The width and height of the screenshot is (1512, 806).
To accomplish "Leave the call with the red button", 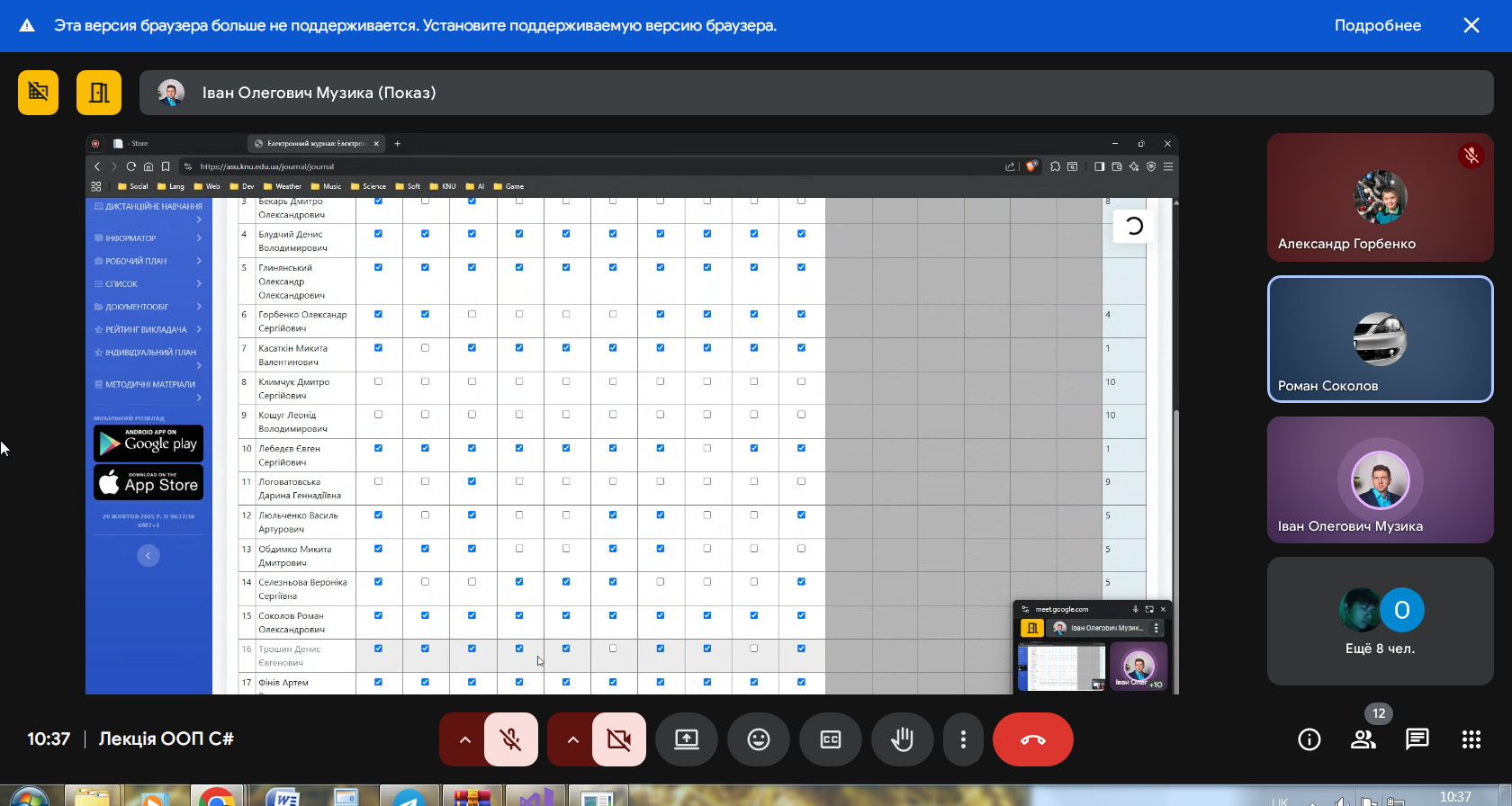I will 1033,739.
